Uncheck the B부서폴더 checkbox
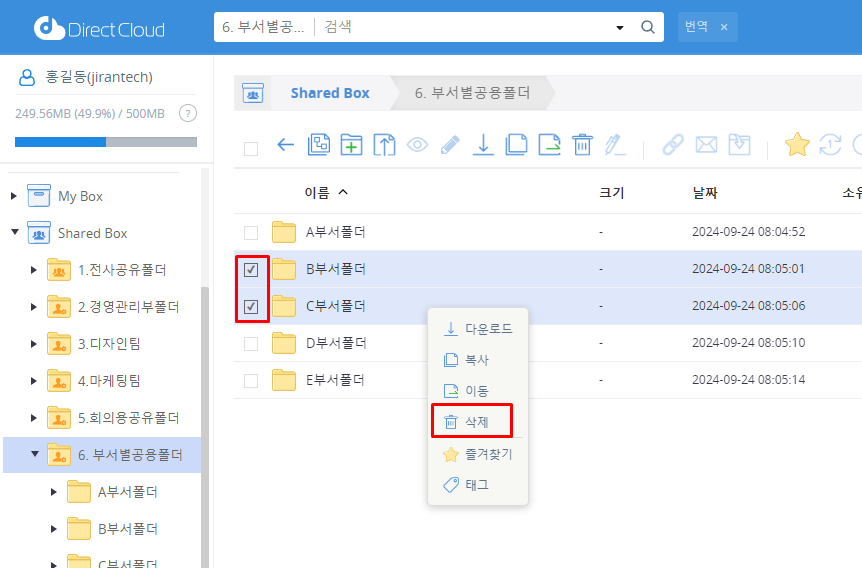 [x=251, y=269]
